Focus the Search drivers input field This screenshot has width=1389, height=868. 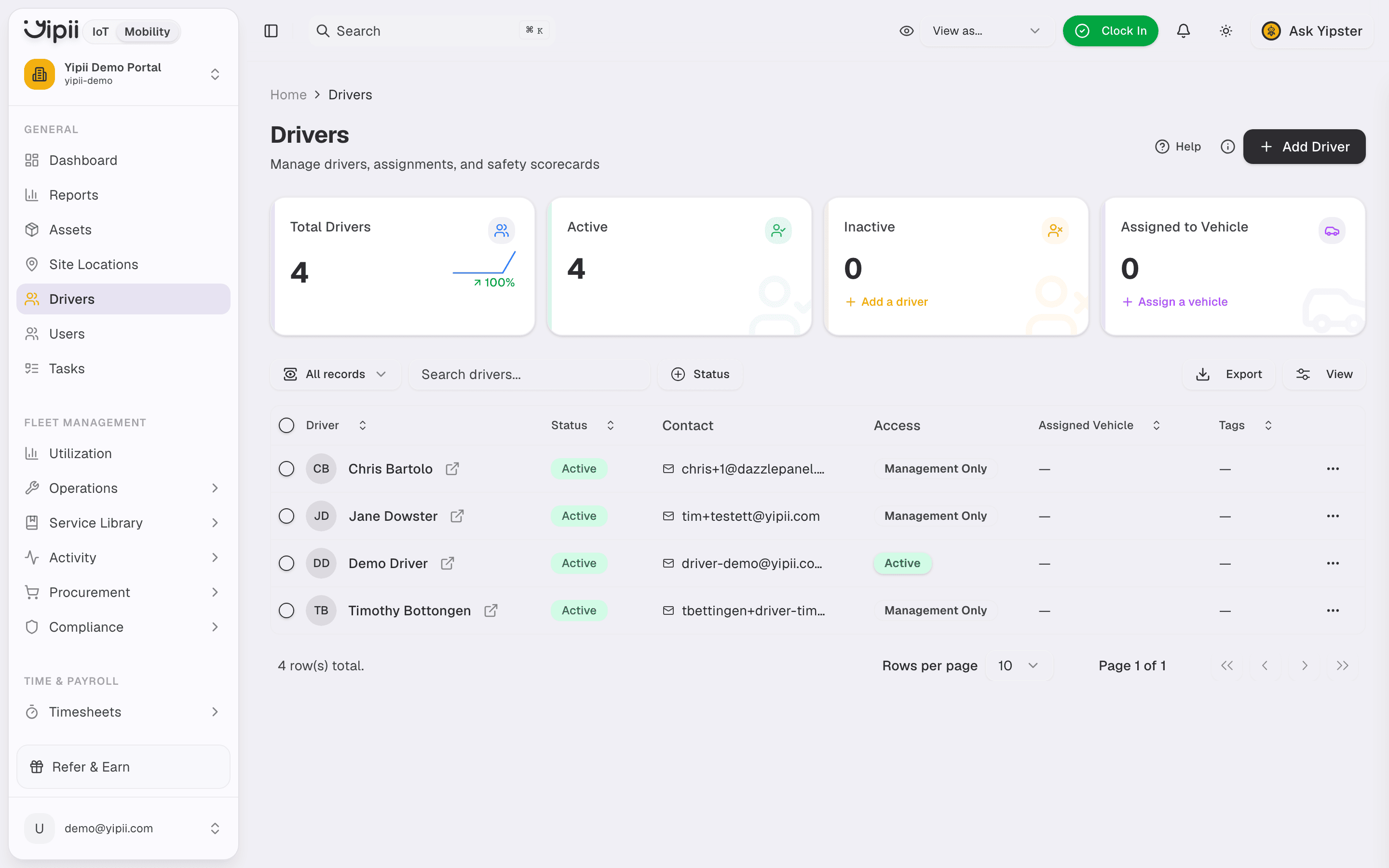[529, 374]
